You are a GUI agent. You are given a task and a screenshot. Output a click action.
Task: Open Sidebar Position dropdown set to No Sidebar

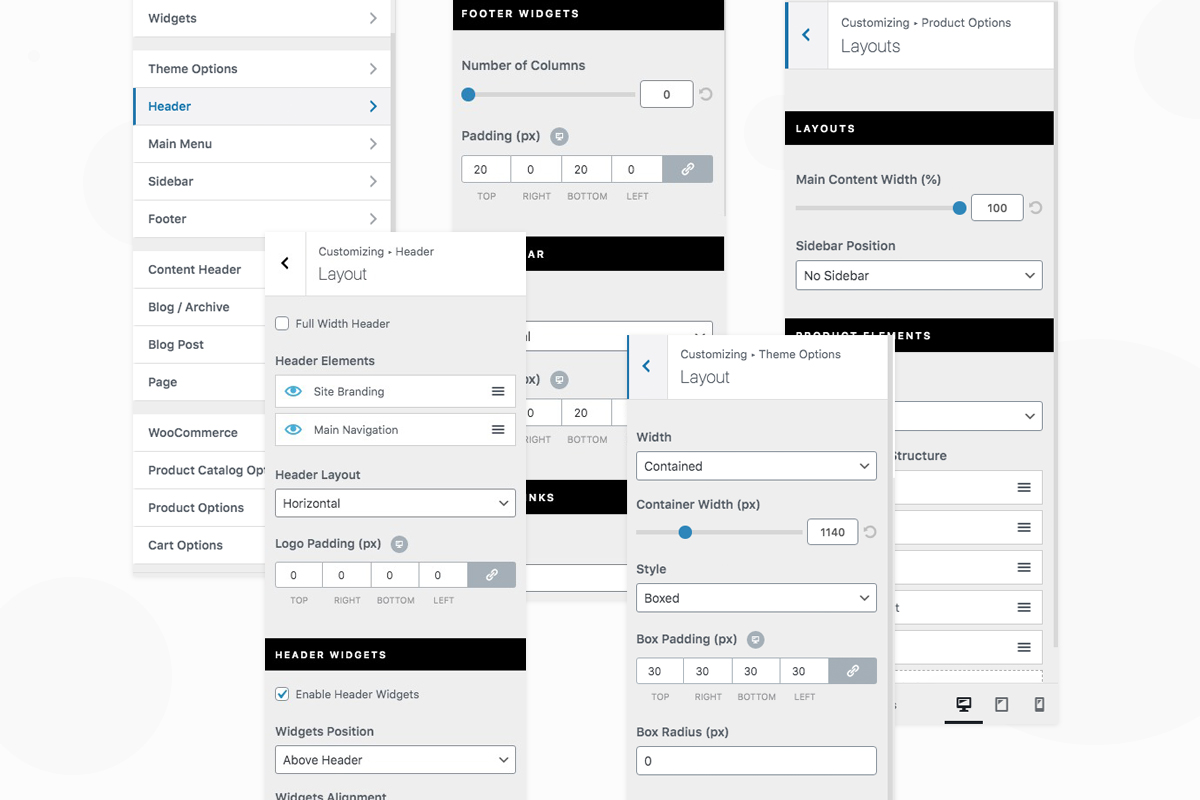point(919,275)
